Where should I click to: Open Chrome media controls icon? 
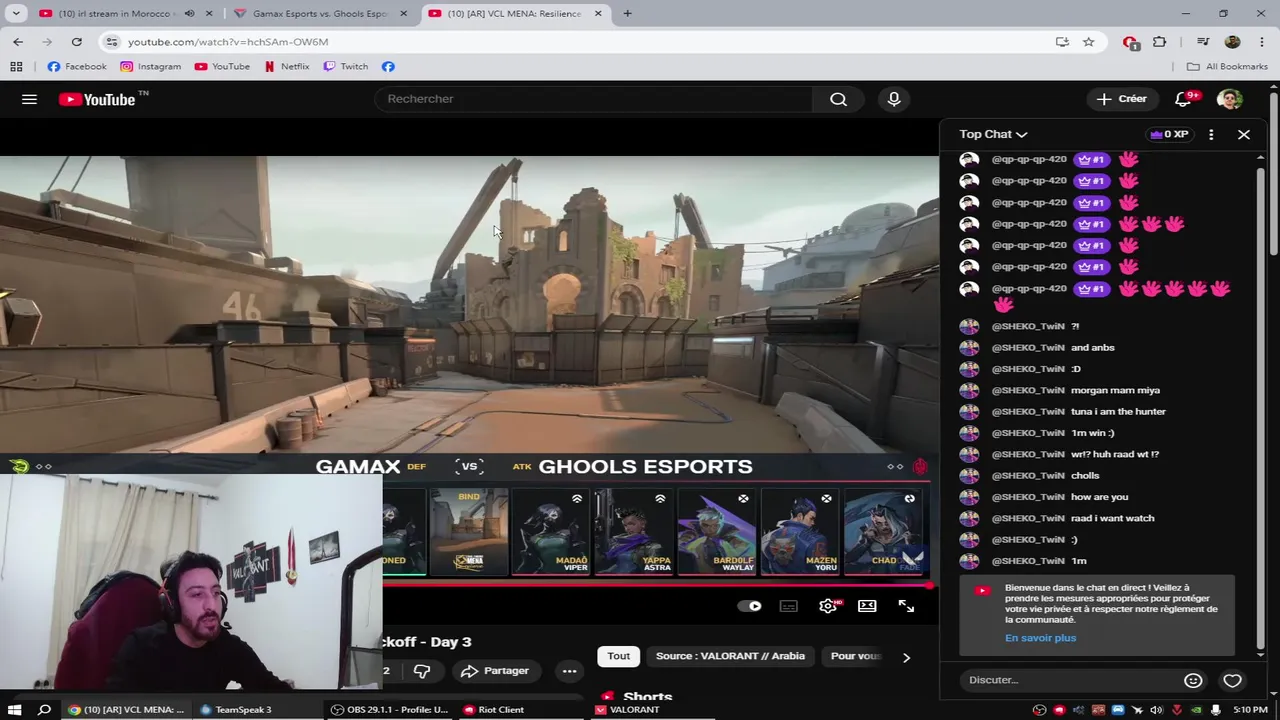coord(1203,42)
